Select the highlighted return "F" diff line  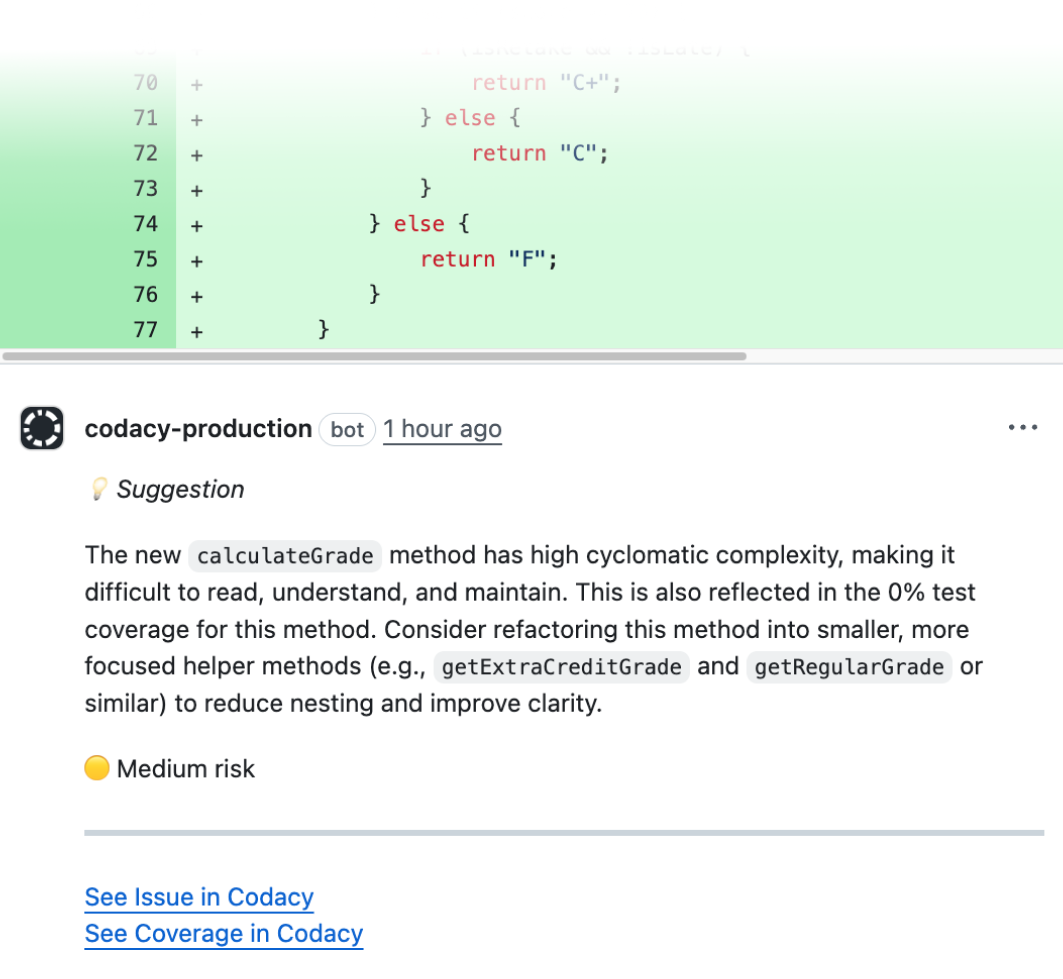pos(487,259)
